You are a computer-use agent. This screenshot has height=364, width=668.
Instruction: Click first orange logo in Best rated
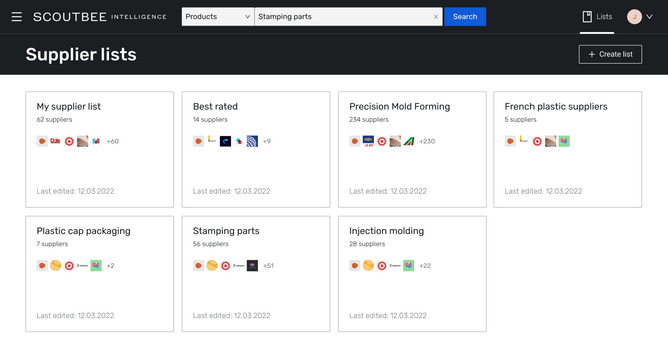tap(199, 141)
